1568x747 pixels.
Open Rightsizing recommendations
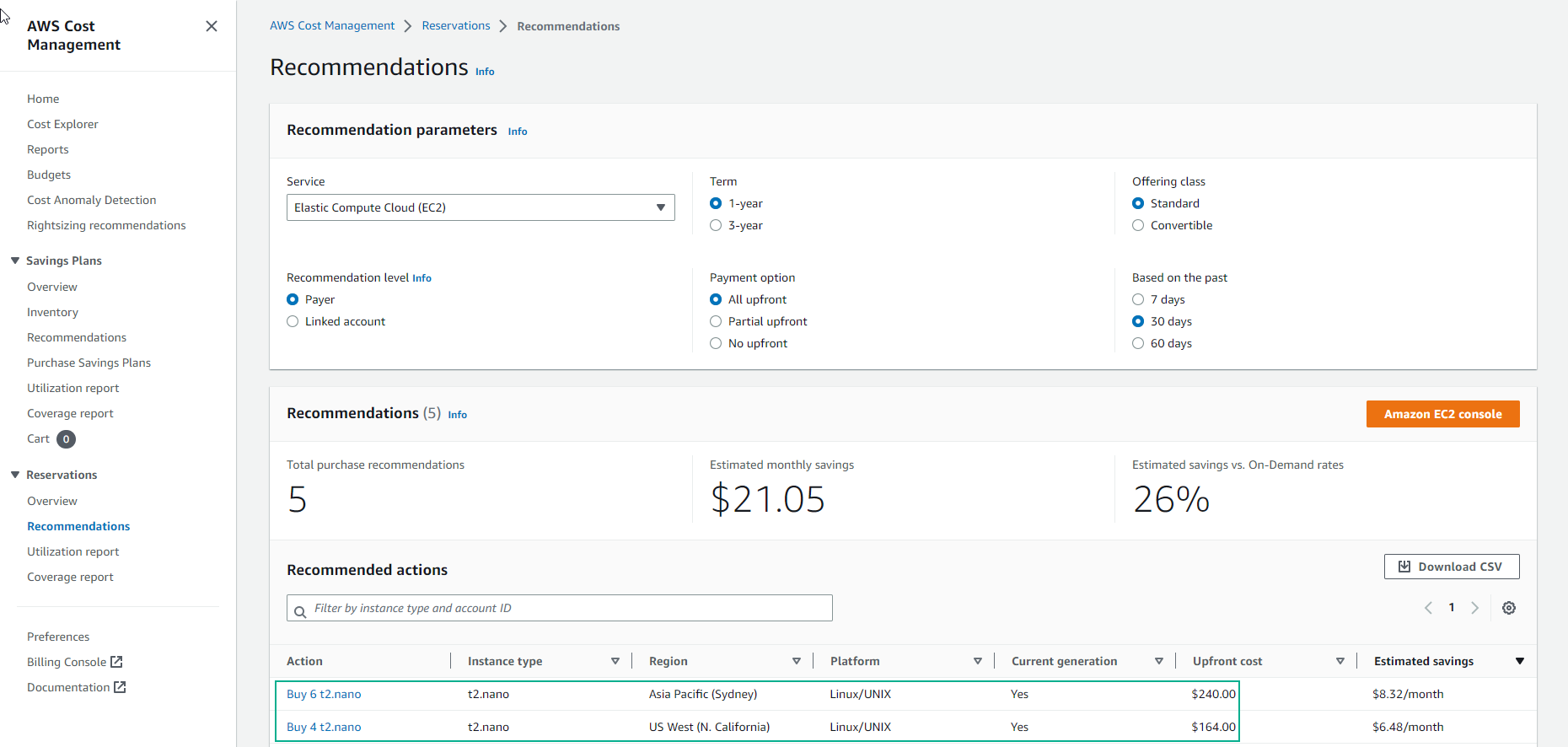tap(106, 225)
